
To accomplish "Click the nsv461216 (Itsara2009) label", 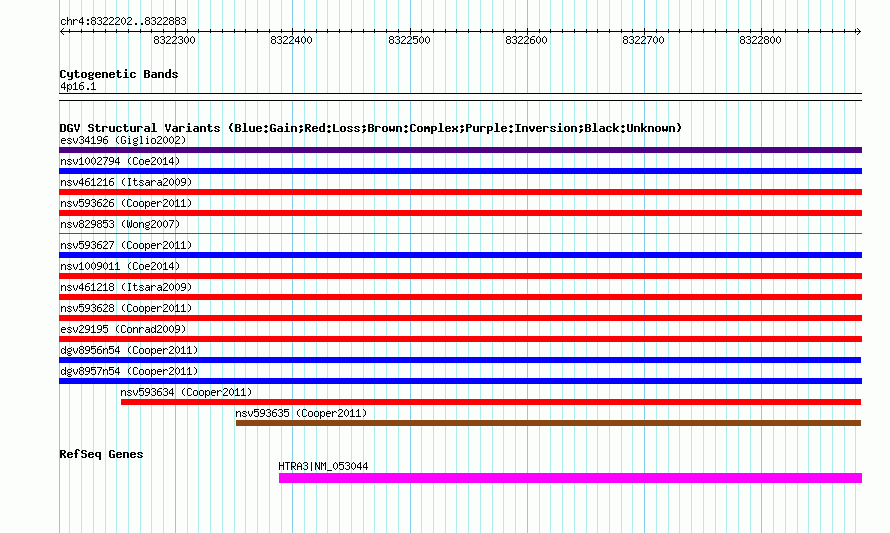I will (x=126, y=182).
